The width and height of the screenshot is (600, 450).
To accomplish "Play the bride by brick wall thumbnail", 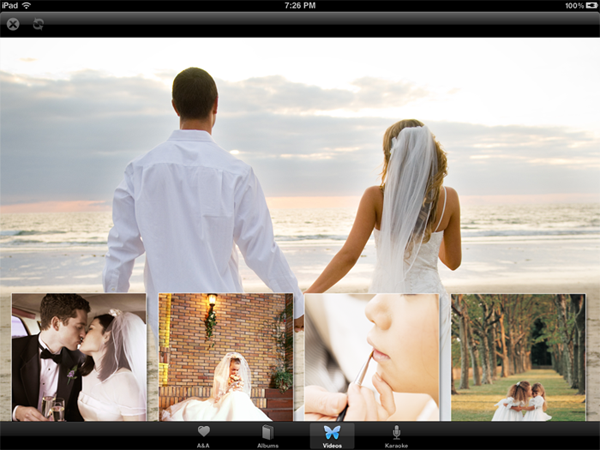I will pos(226,357).
